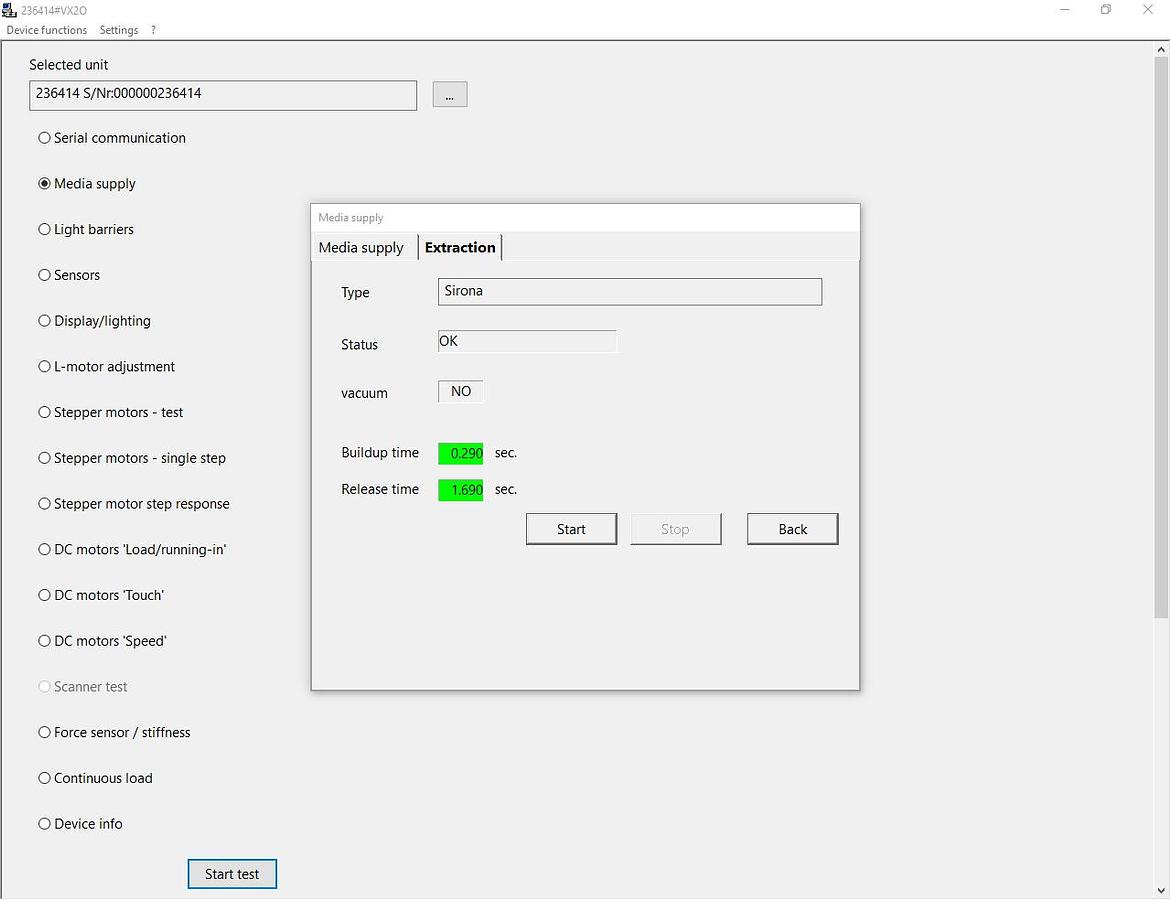The width and height of the screenshot is (1171, 900).
Task: Open the Device functions menu
Action: tap(47, 30)
